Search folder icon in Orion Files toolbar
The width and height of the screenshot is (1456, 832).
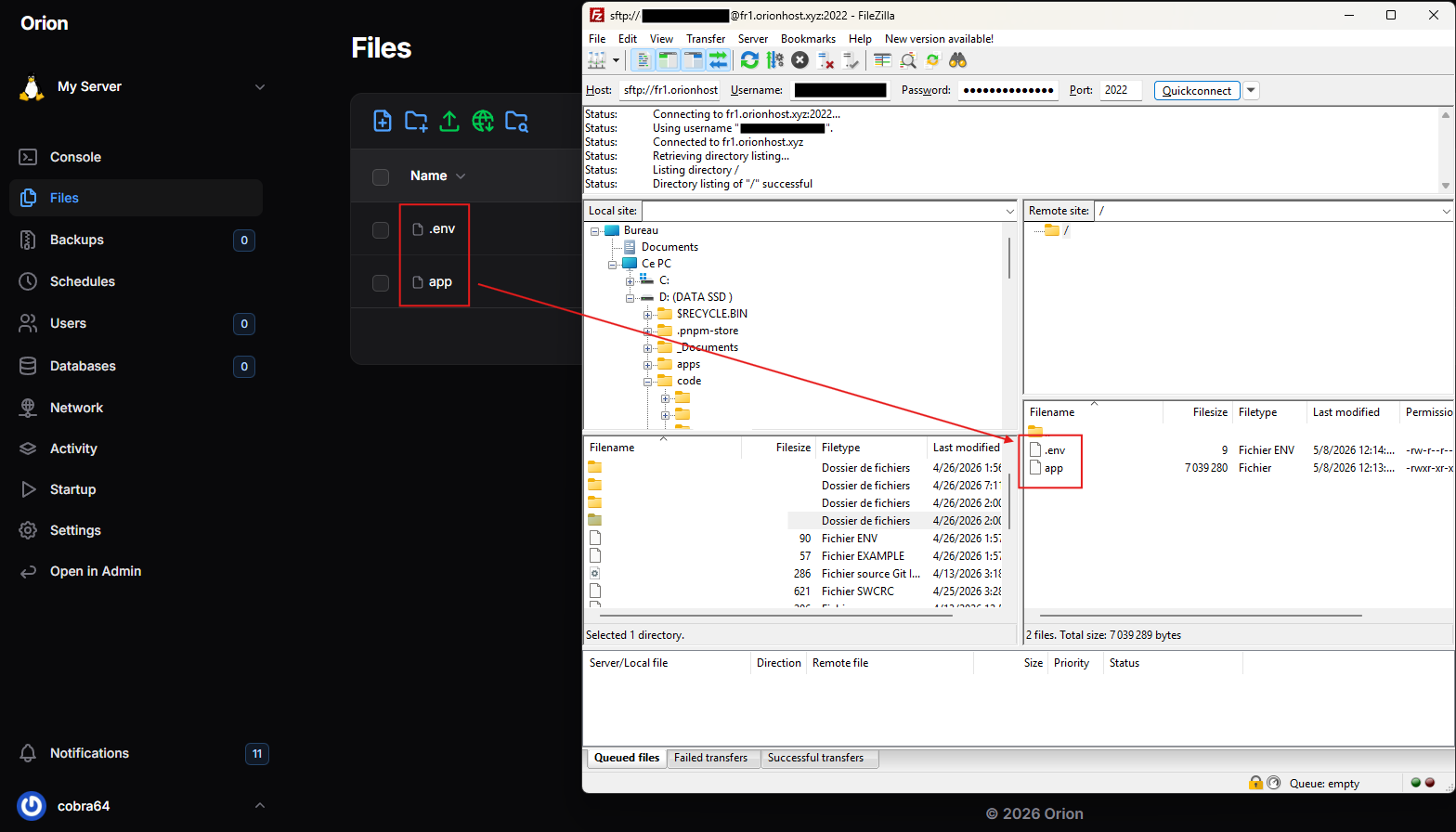516,121
